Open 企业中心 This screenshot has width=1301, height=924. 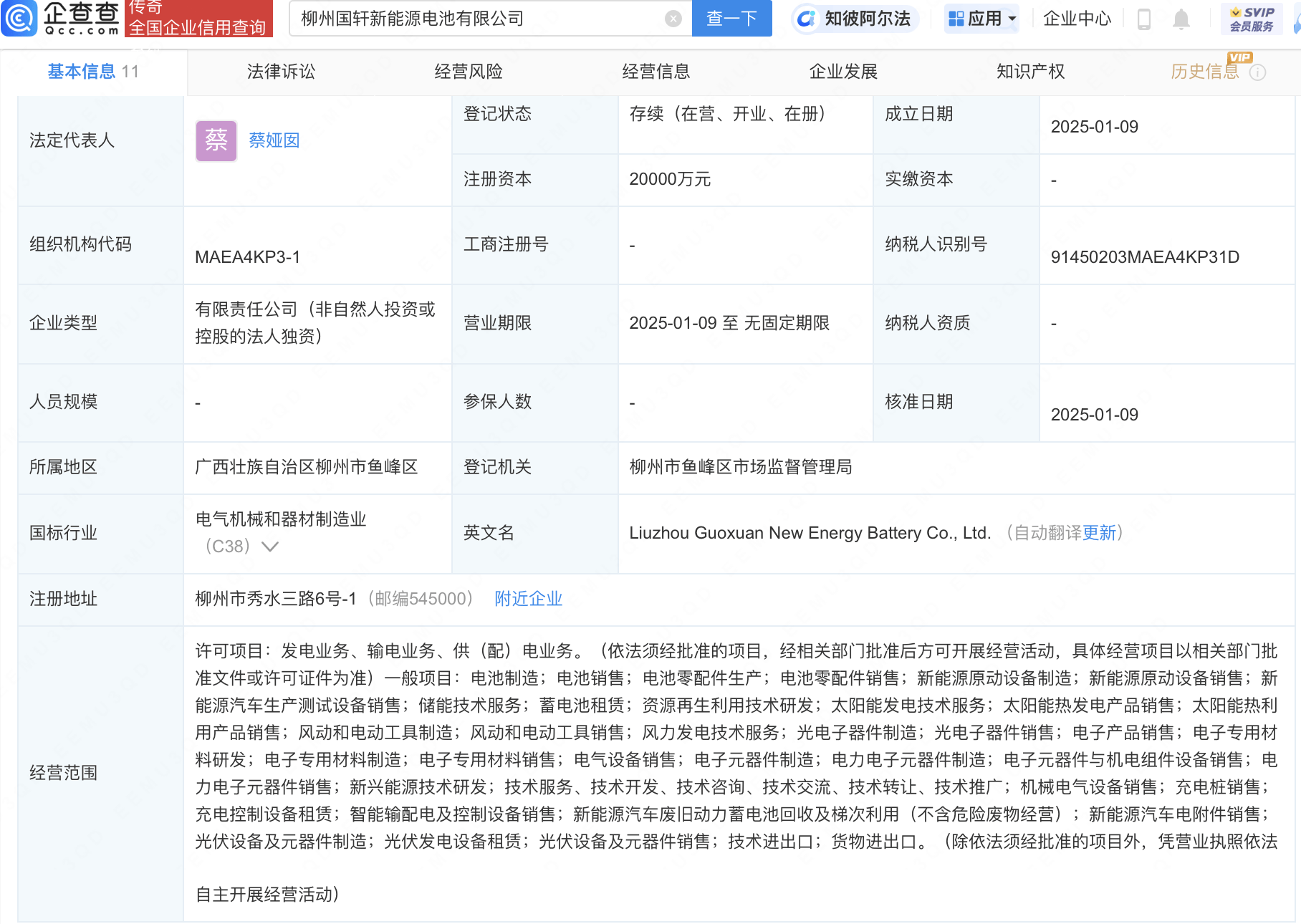[1077, 19]
